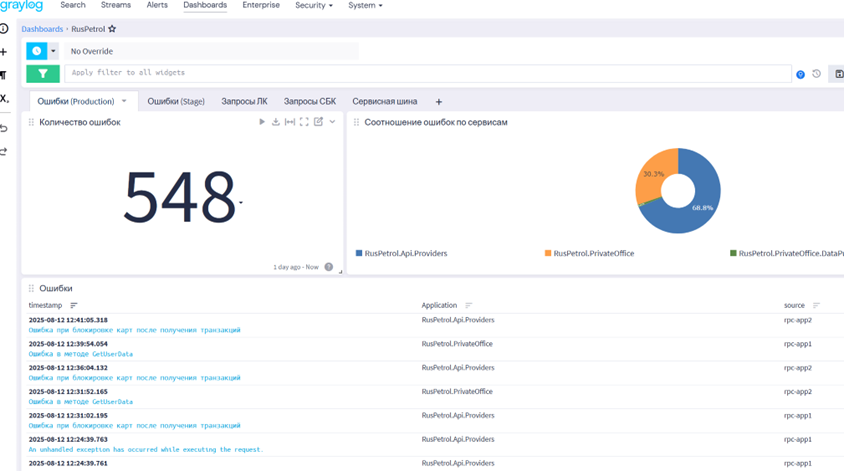Click stretch width icon on Количество ошибок widget
The image size is (844, 471).
(x=290, y=122)
